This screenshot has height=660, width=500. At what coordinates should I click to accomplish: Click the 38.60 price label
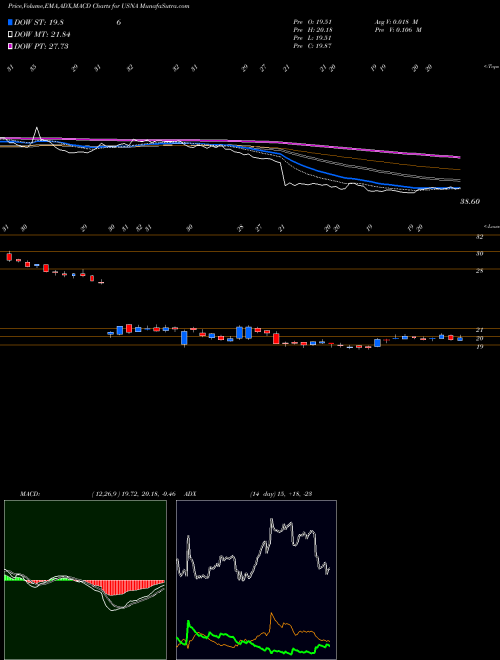coord(470,202)
